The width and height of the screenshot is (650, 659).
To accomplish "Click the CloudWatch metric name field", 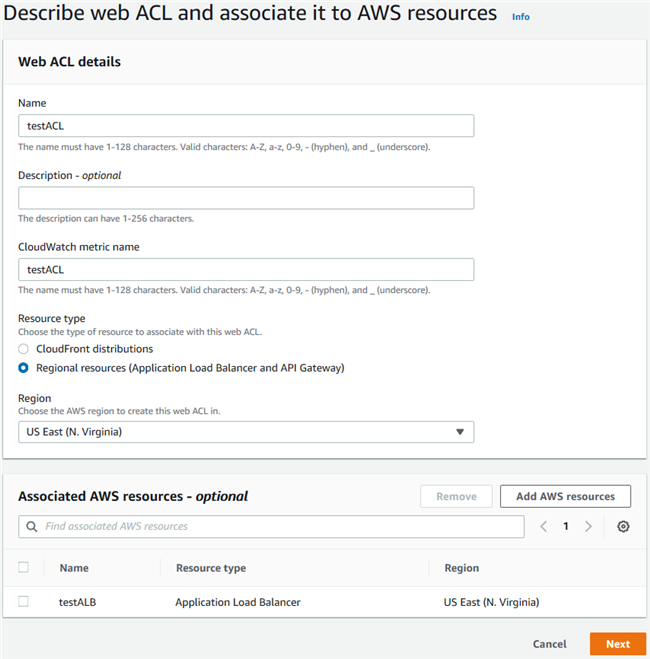I will pos(245,270).
